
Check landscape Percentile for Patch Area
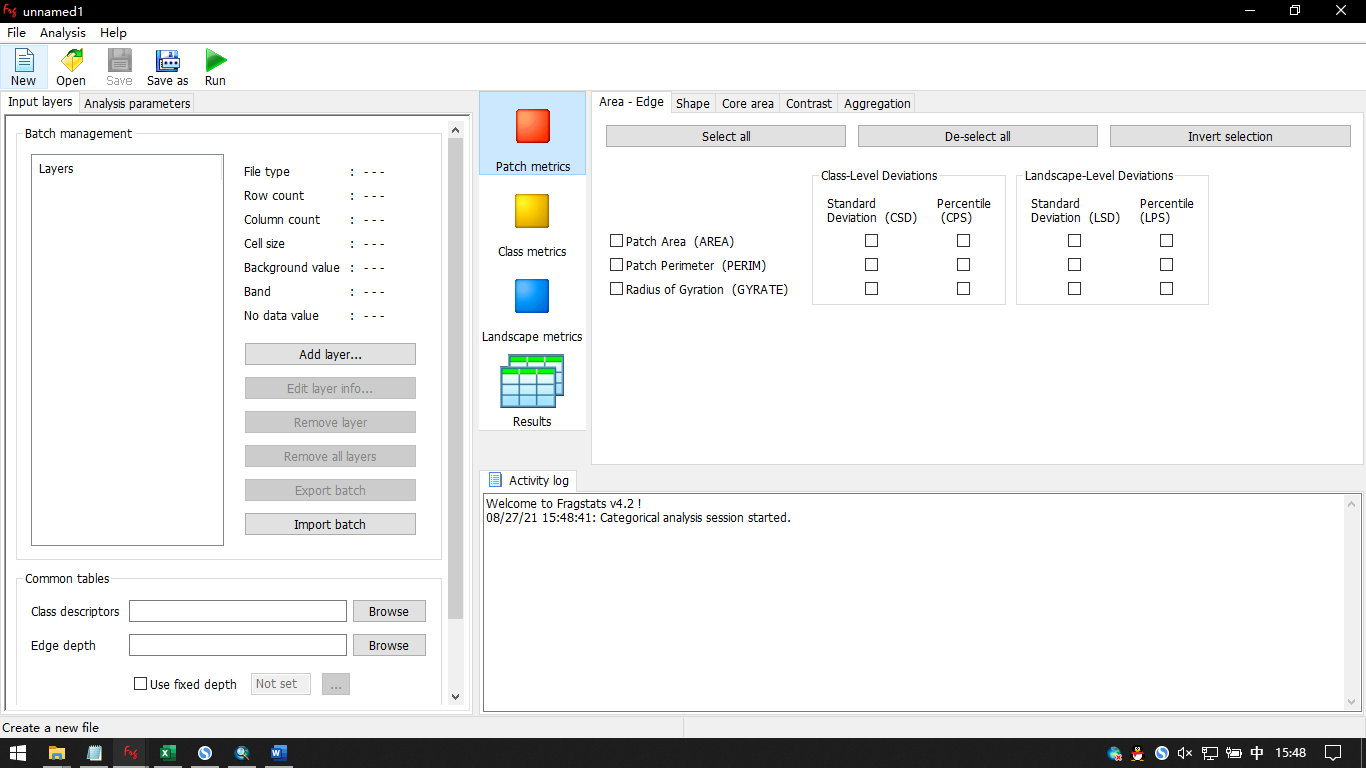click(1166, 241)
